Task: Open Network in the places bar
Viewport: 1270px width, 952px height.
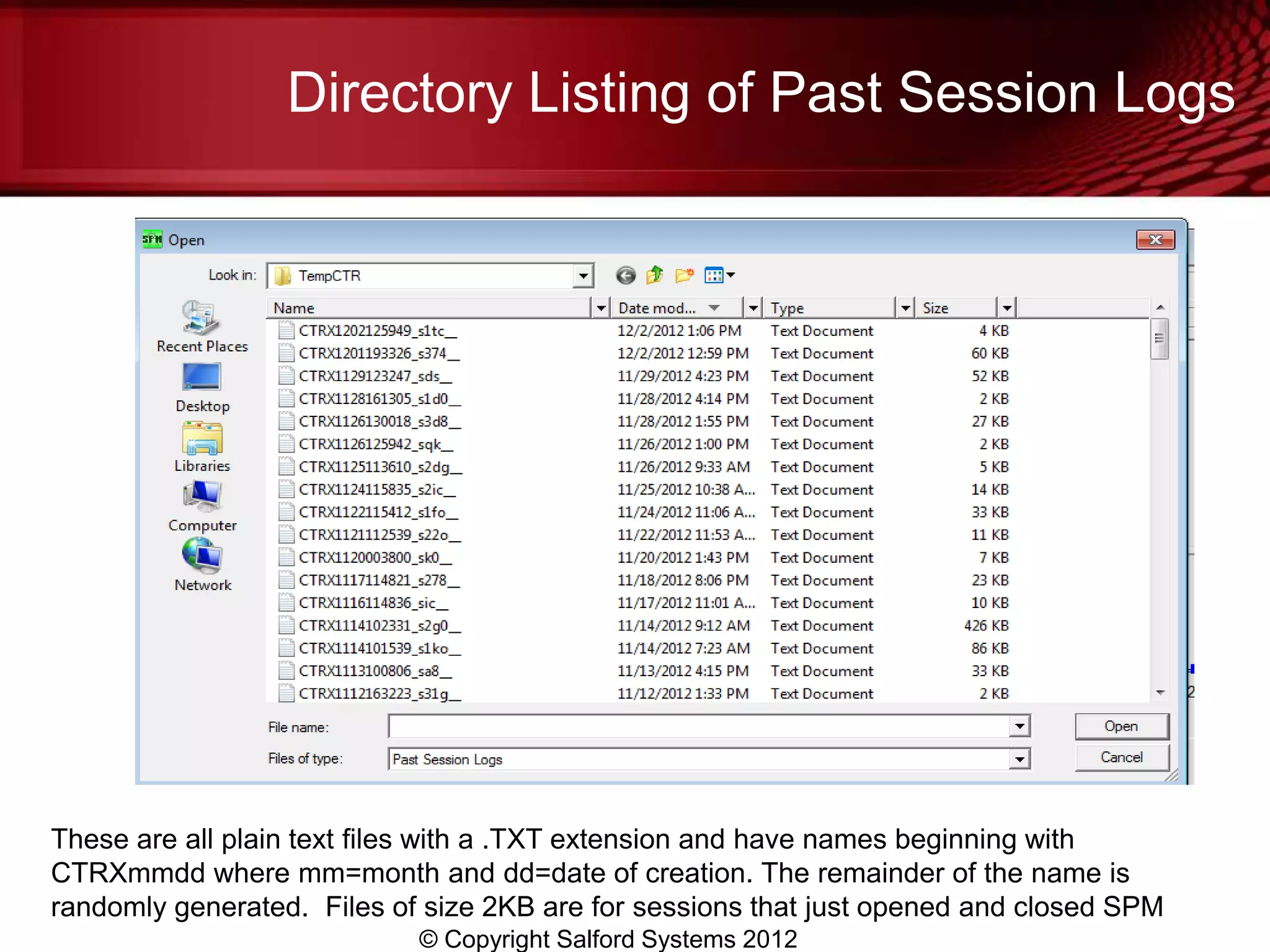Action: 202,565
